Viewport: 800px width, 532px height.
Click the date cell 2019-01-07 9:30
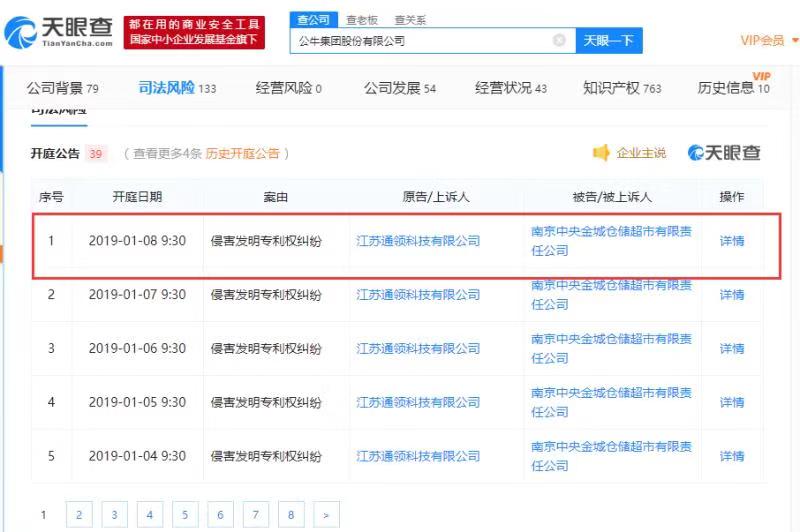point(137,294)
